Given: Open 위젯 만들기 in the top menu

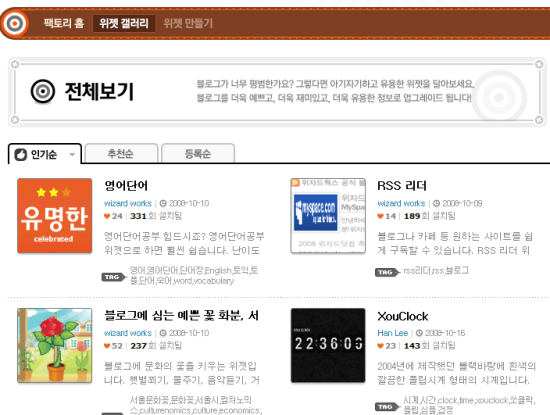Looking at the screenshot, I should coord(188,23).
